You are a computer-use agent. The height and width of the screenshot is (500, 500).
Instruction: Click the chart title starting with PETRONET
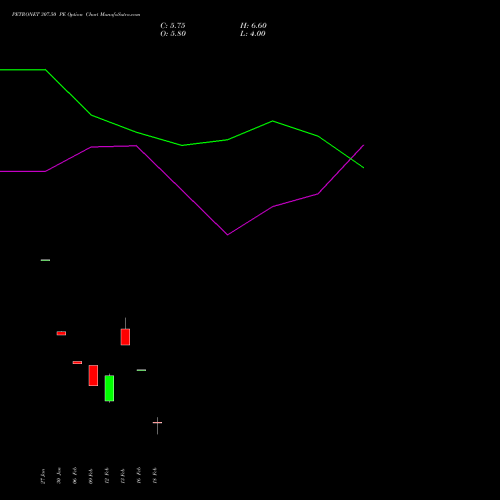pos(76,14)
